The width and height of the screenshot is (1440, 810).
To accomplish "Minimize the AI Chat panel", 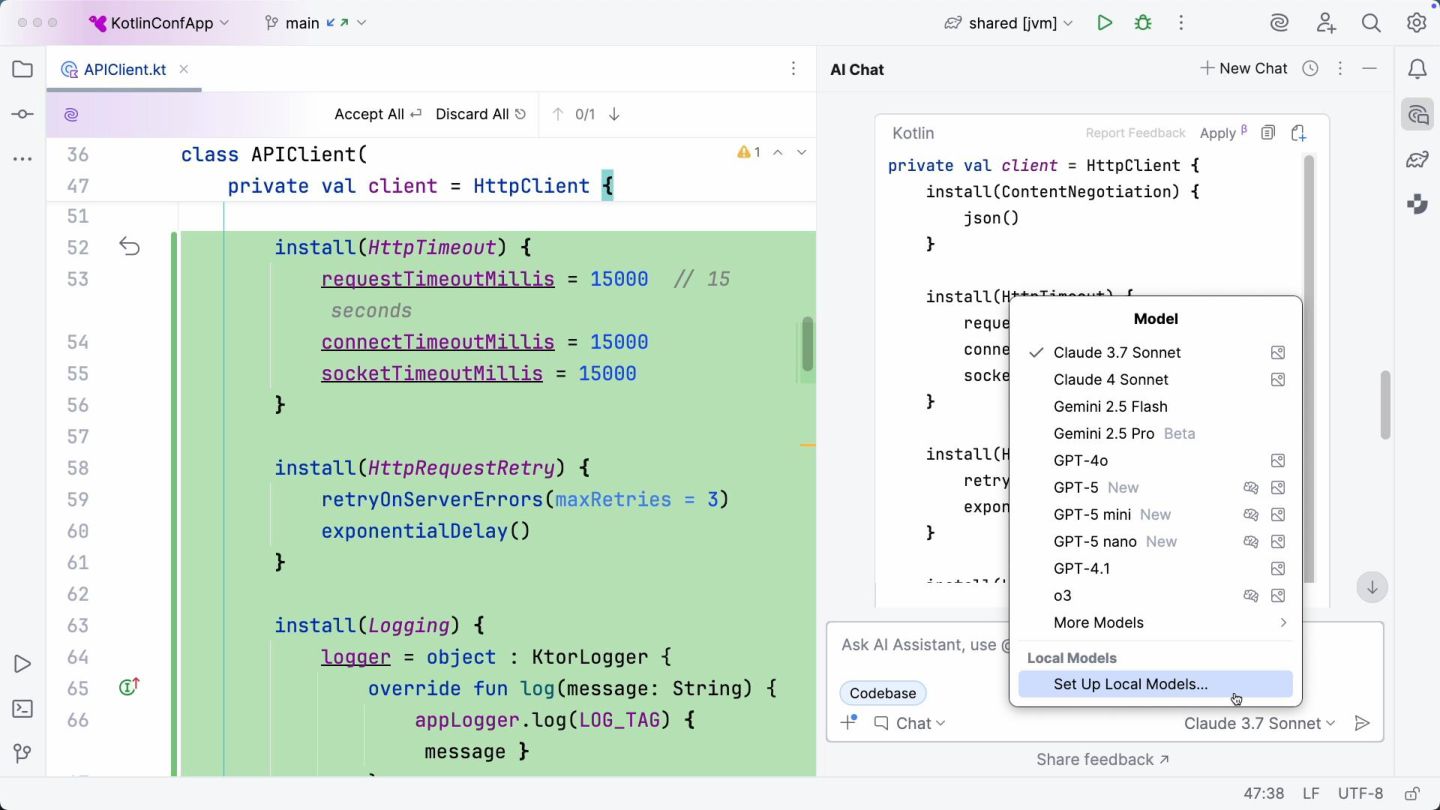I will [1370, 69].
